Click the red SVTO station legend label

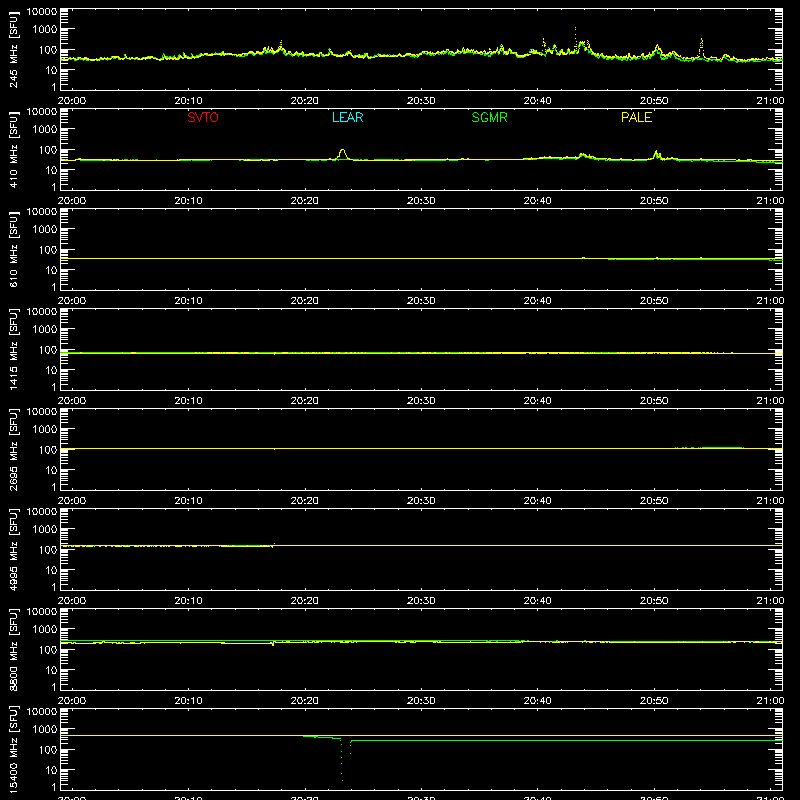tap(203, 117)
